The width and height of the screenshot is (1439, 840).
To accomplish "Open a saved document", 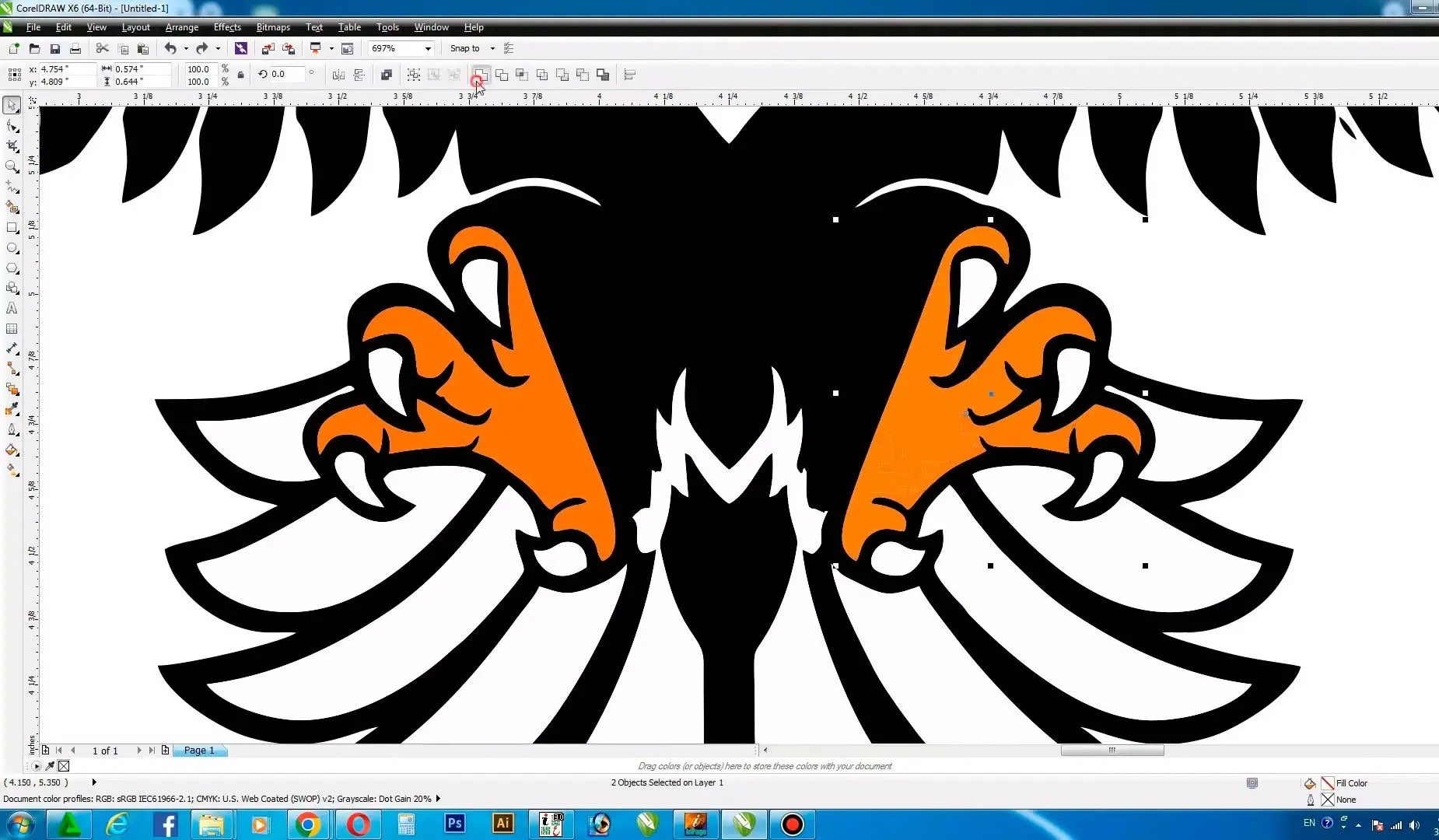I will coord(34,48).
